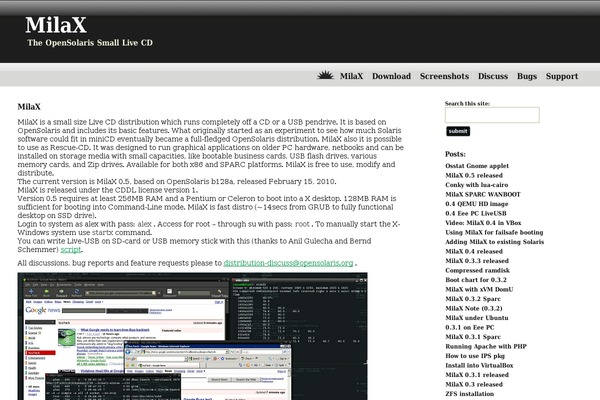Open the MilaX 0.3.1 Sparc post
The image size is (600, 400).
coord(473,337)
